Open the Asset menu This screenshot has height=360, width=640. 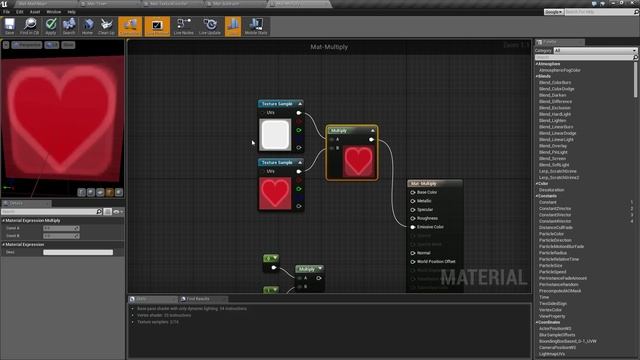(x=35, y=12)
